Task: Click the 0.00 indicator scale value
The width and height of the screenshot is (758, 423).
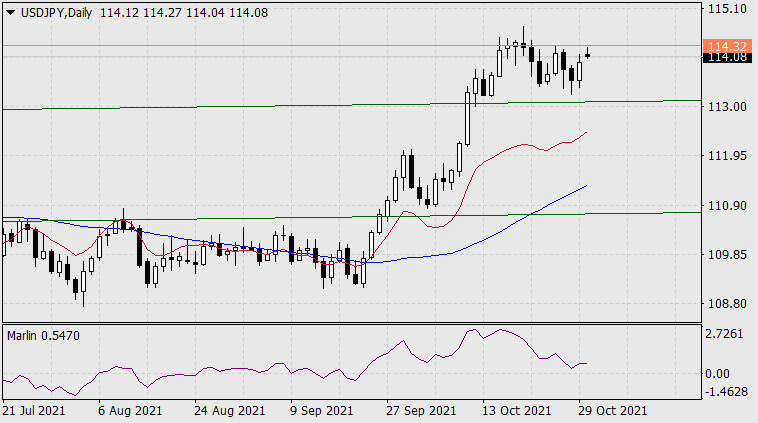Action: 717,374
